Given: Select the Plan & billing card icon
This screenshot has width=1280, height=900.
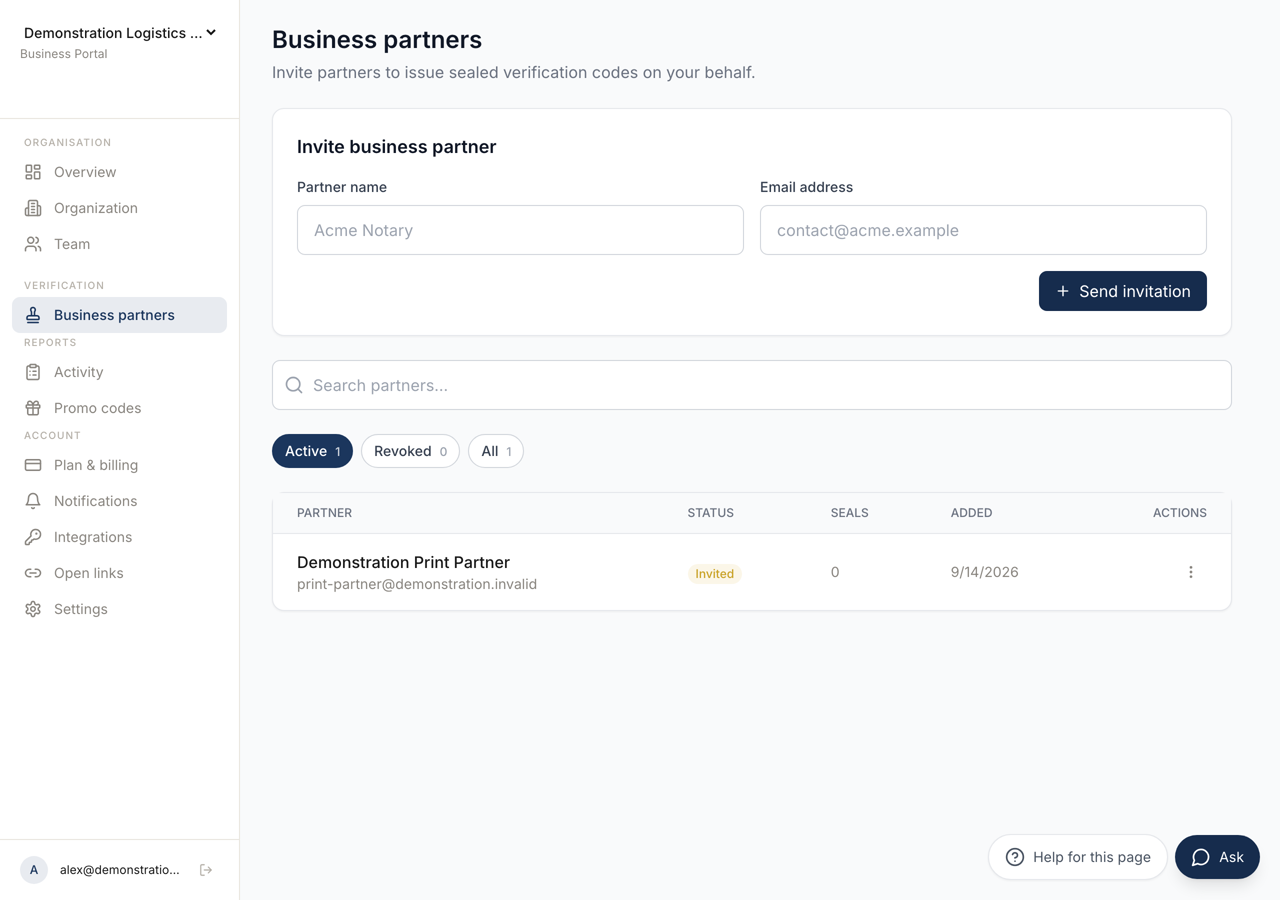Looking at the screenshot, I should pyautogui.click(x=33, y=465).
